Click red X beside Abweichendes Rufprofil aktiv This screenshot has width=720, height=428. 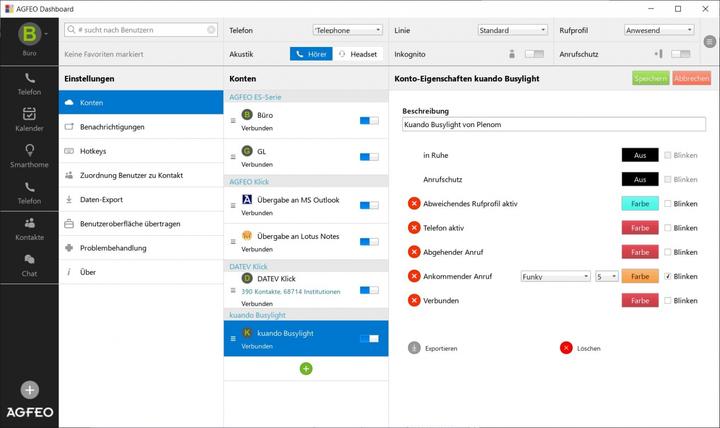click(x=414, y=203)
